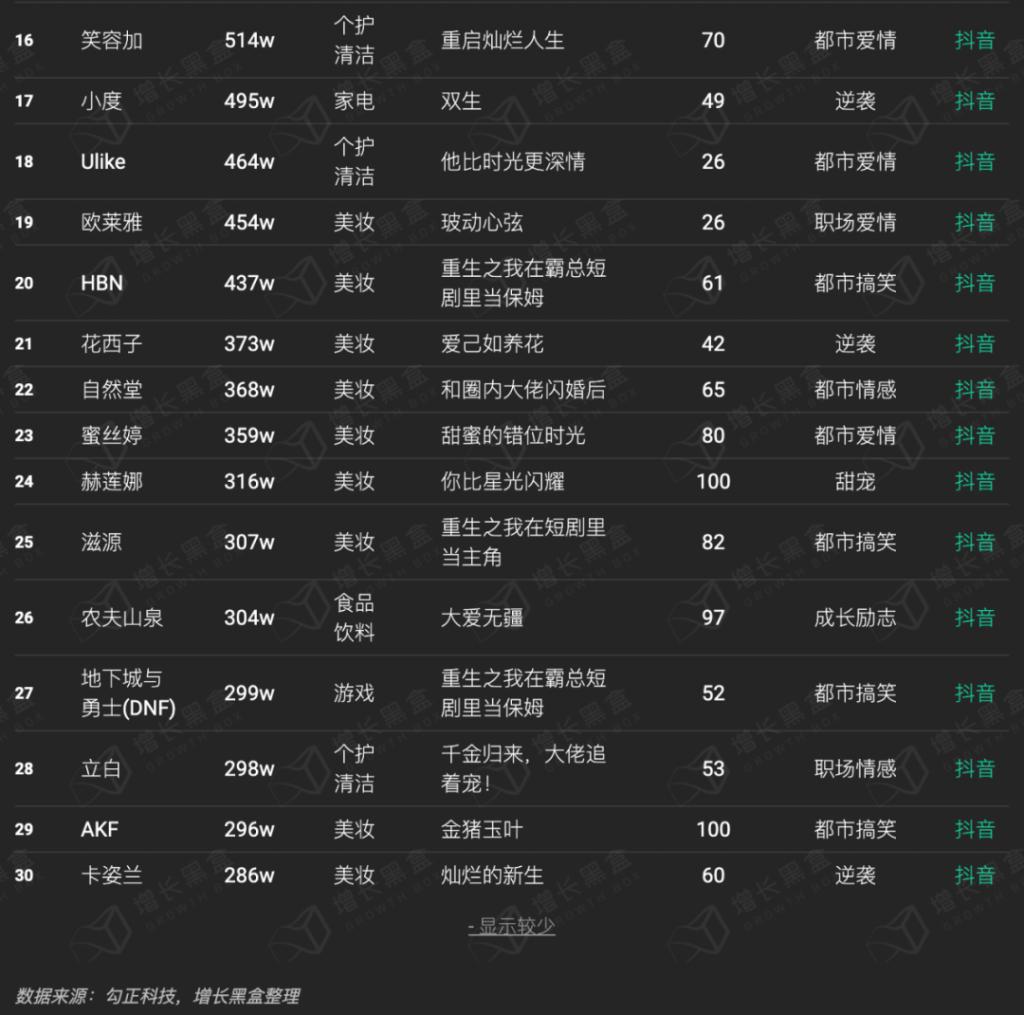Screen dimensions: 1024x1015
Task: Click 抖音 platform in 农夫山泉 row
Action: click(x=974, y=617)
